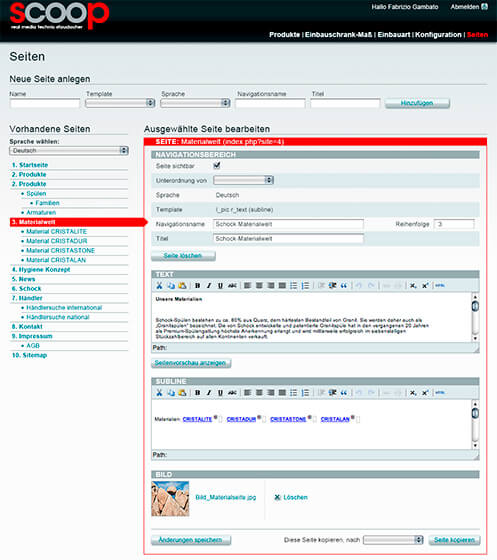
Task: Click the CRISTADUR link in SUBLINE editor
Action: (241, 419)
